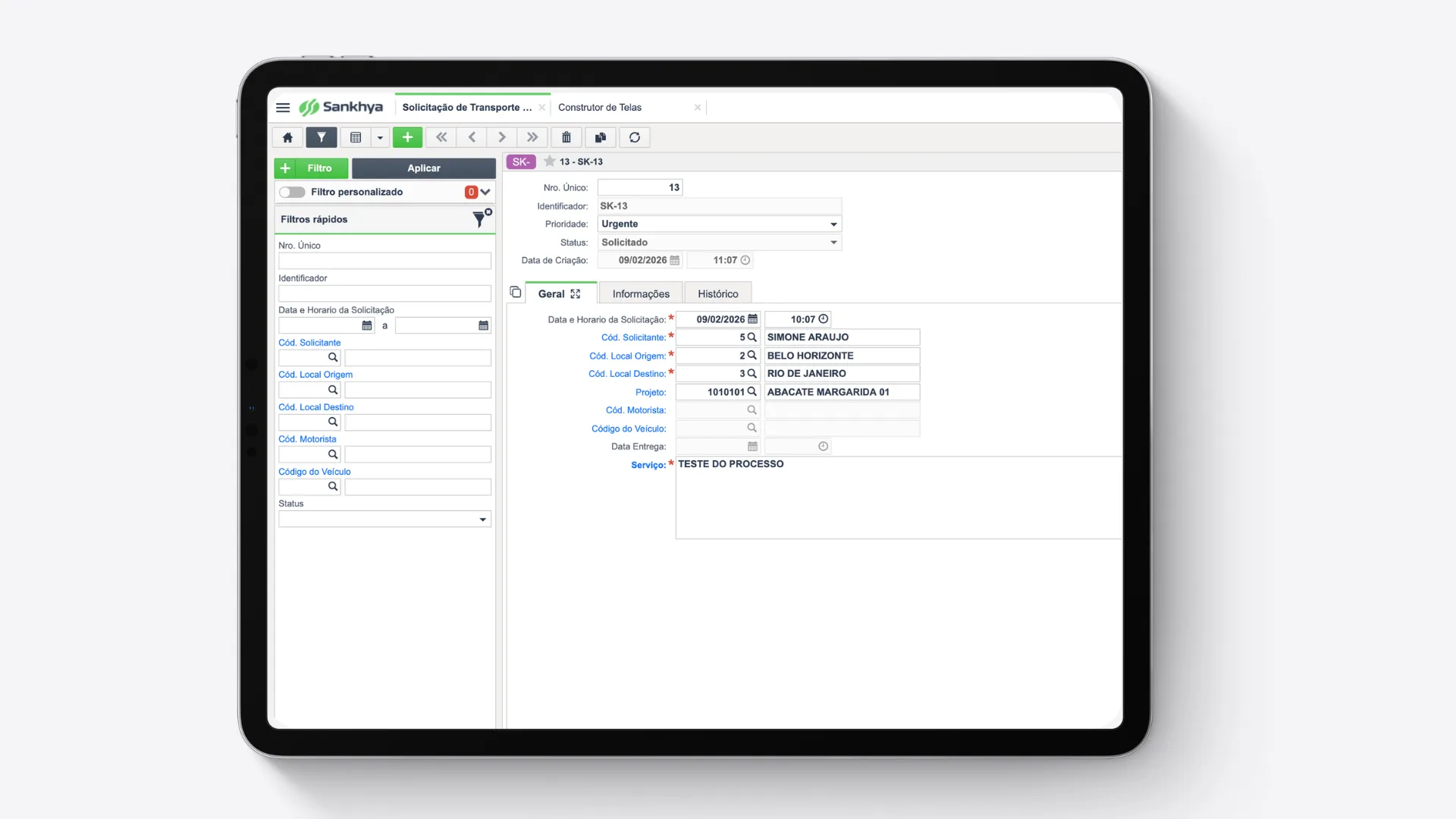The height and width of the screenshot is (819, 1456).
Task: Click the Sankhya logo
Action: click(341, 107)
